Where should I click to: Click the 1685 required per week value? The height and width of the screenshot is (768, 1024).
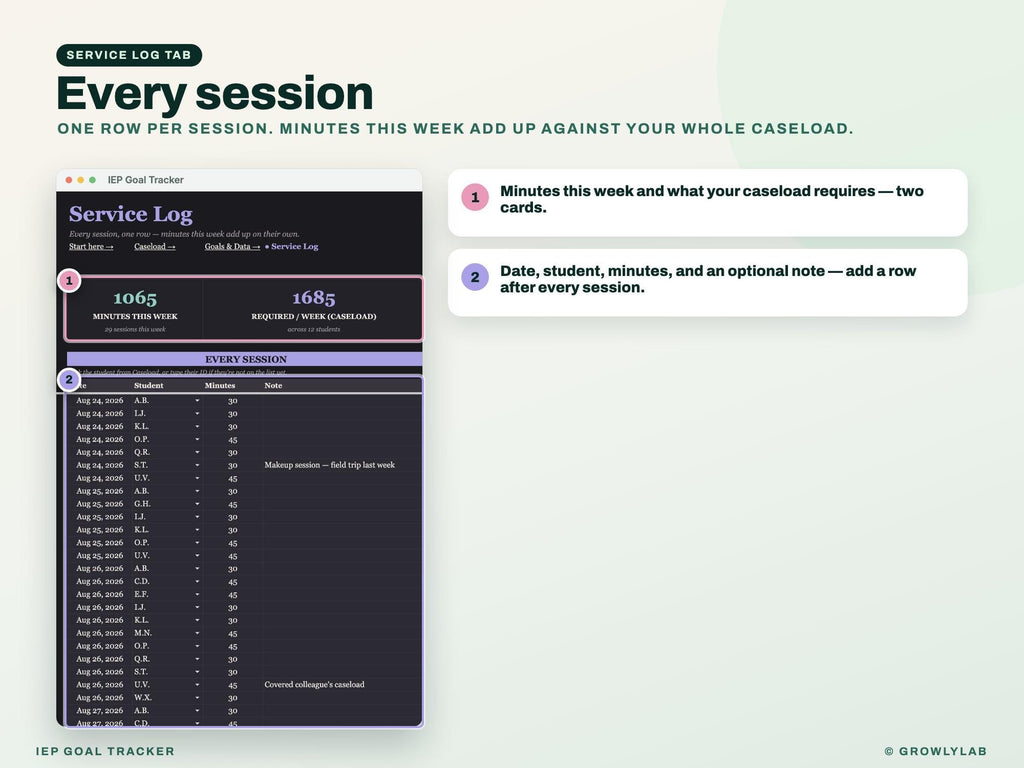(313, 298)
